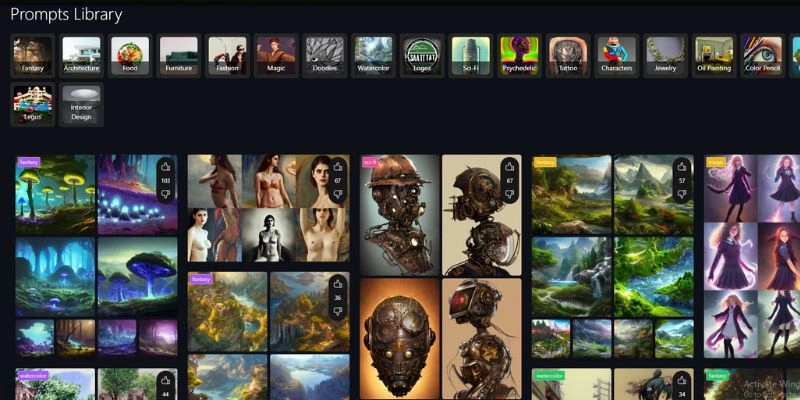Like the aerial river valley fantasy card
This screenshot has width=800, height=400.
click(338, 286)
